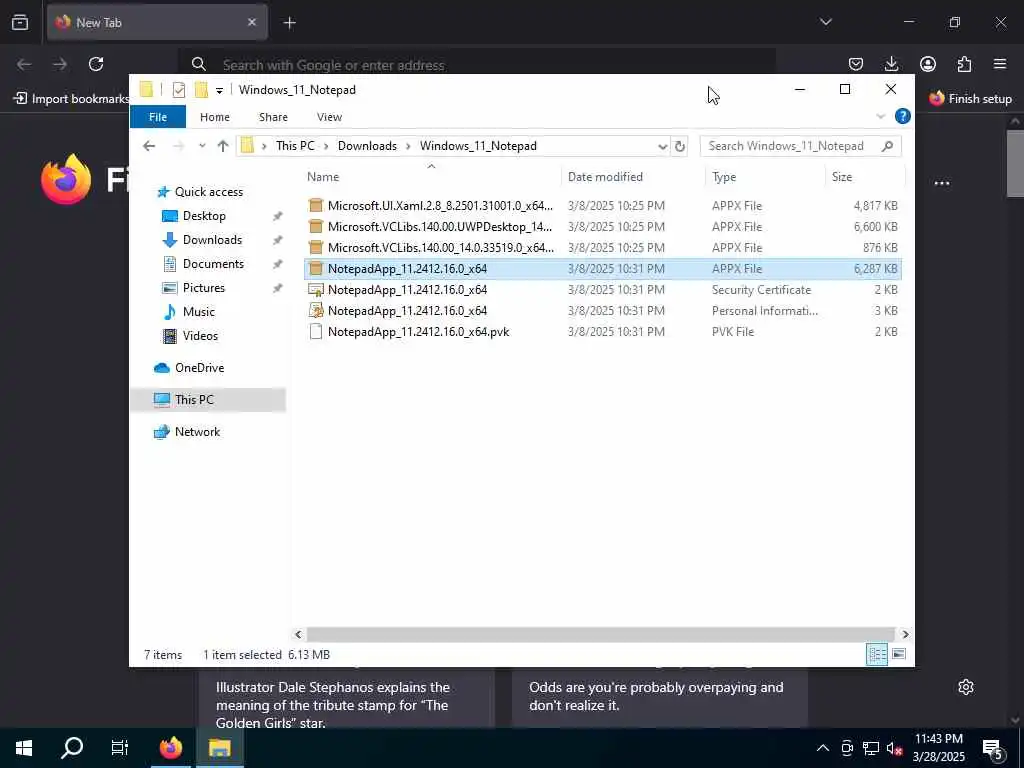
Task: Select Videos in navigation pane
Action: [200, 336]
